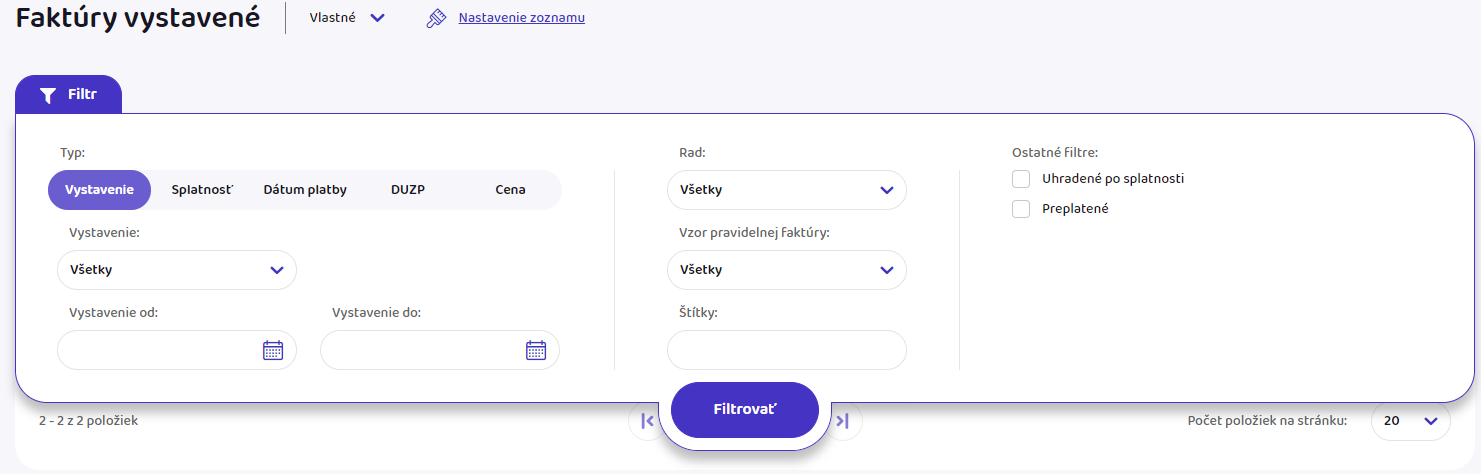Switch type filter to Splatnosť
Image resolution: width=1481 pixels, height=474 pixels.
pyautogui.click(x=201, y=189)
